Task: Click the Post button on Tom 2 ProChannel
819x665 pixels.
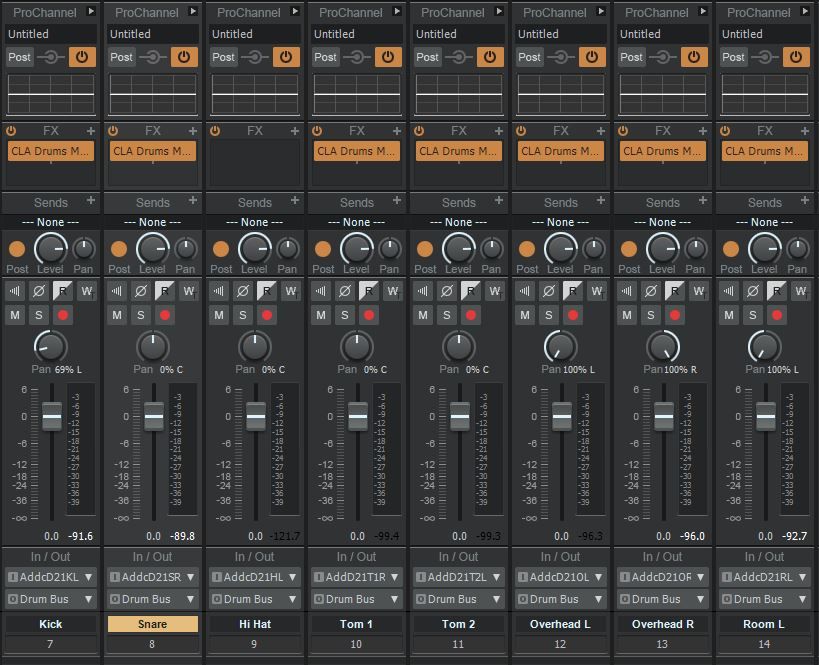Action: pyautogui.click(x=428, y=57)
